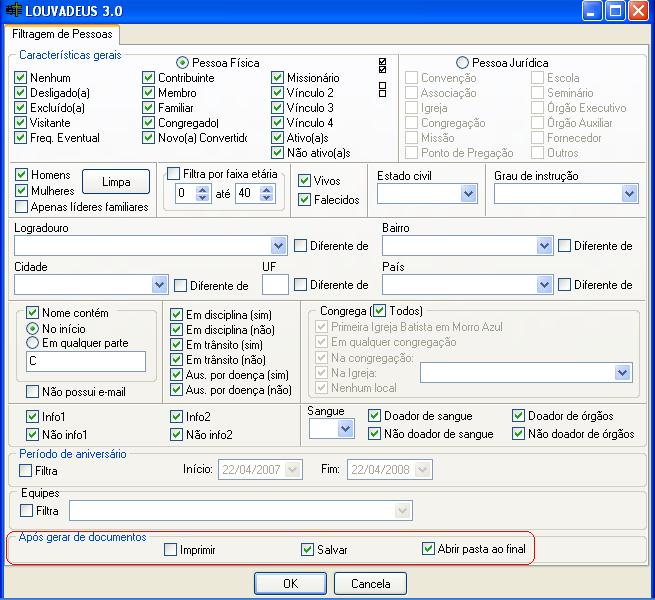
Task: Expand the Logradouro dropdown
Action: tap(278, 246)
